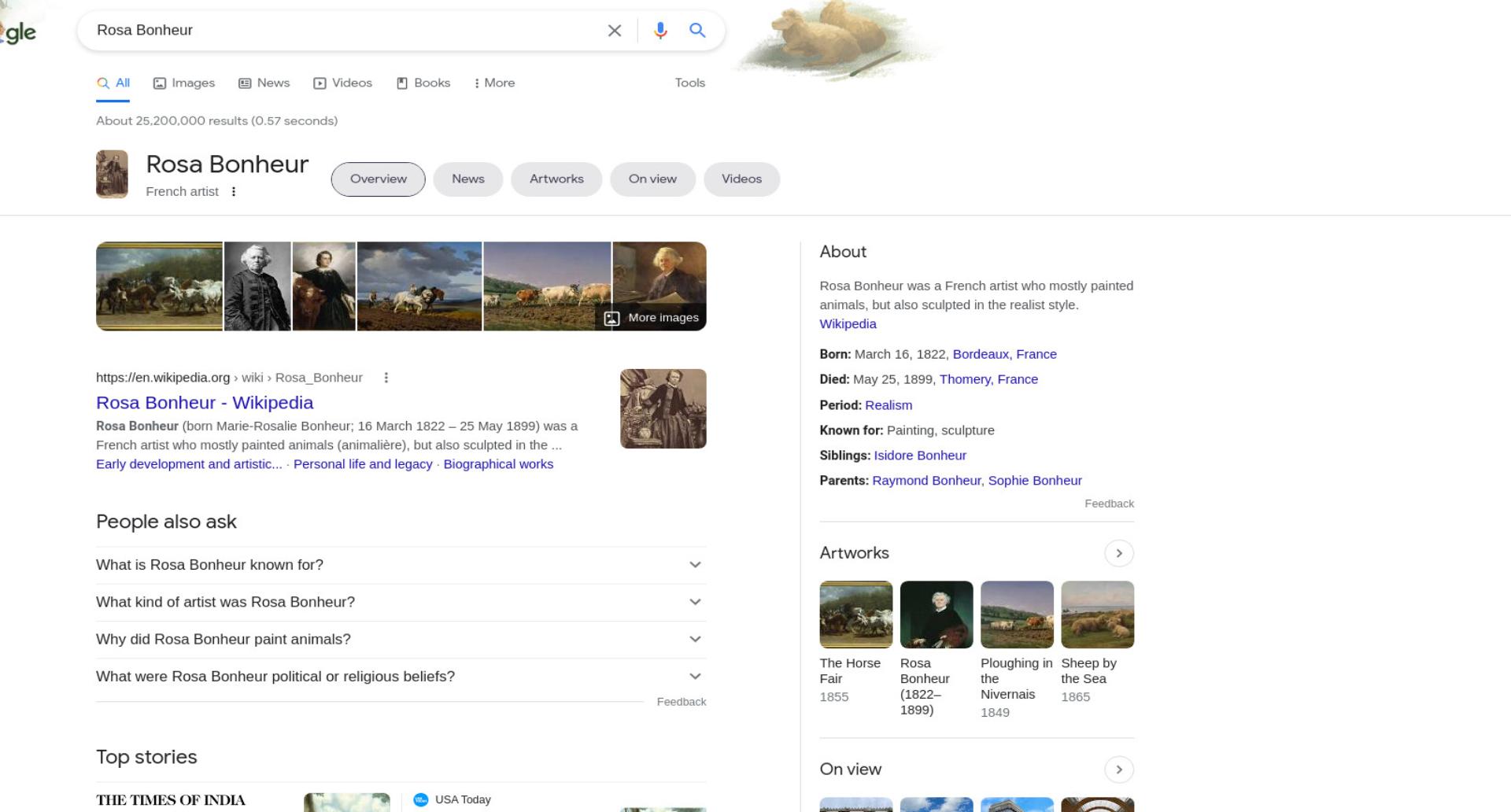
Task: Open Sophie Bonheur parent link
Action: 1035,481
